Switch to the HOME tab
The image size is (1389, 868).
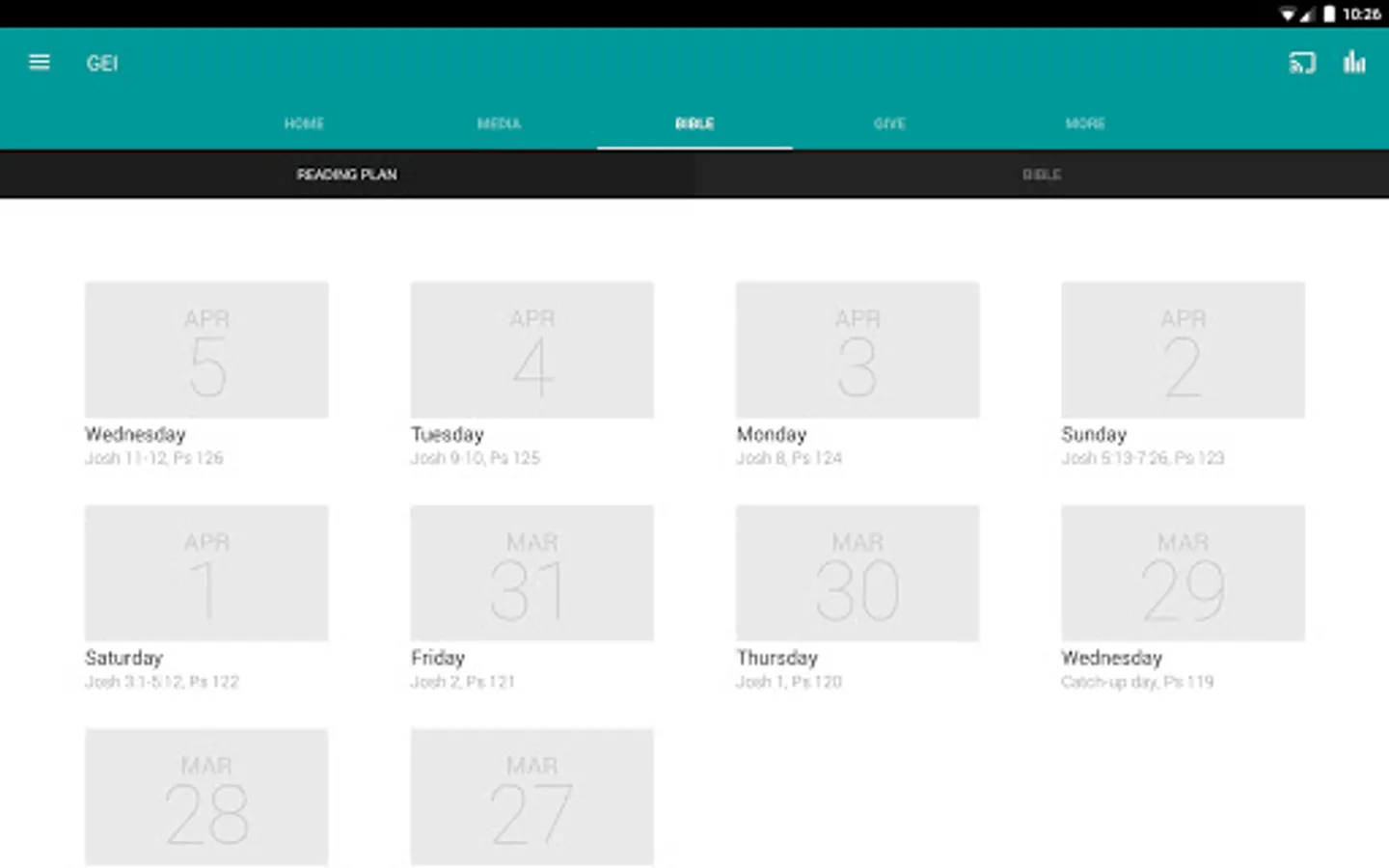[x=304, y=123]
